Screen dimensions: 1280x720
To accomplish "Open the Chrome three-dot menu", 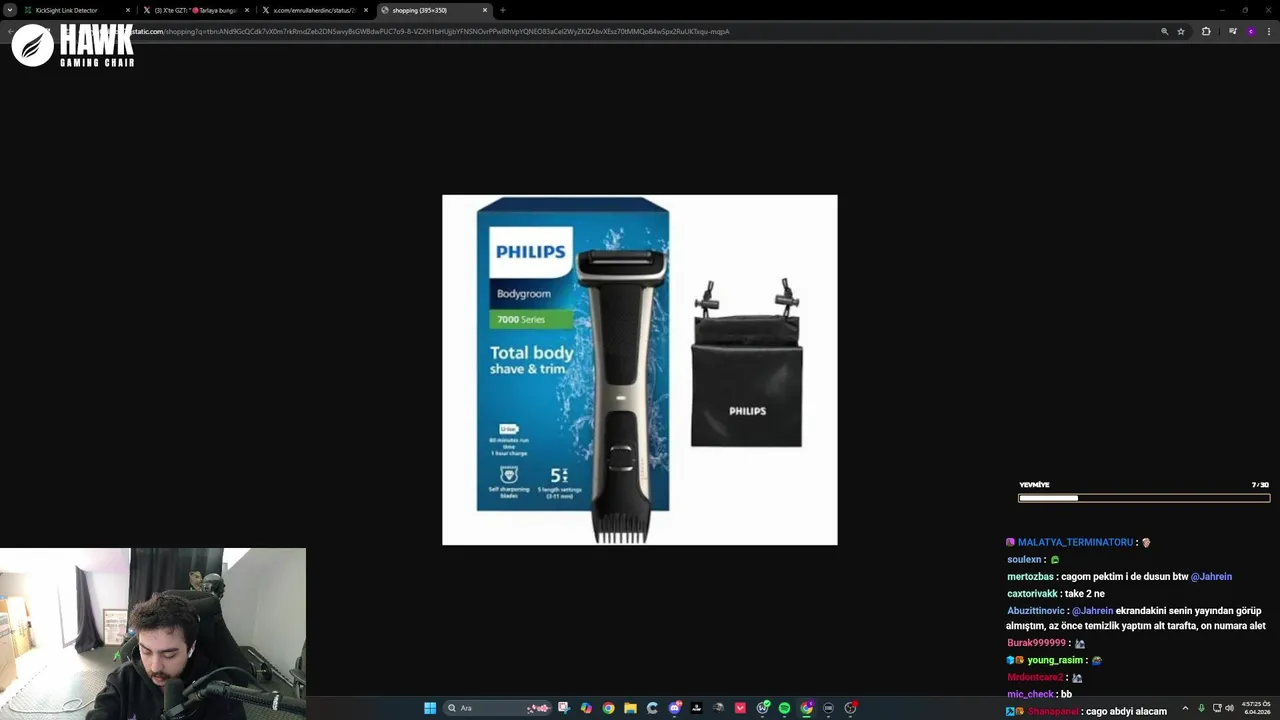I will coord(1269,31).
